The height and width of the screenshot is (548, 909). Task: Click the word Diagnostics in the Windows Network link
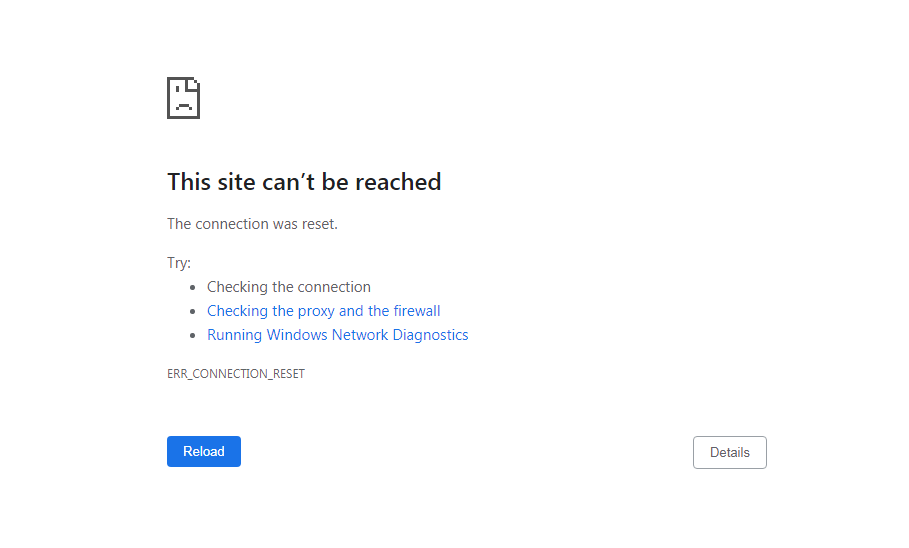430,335
